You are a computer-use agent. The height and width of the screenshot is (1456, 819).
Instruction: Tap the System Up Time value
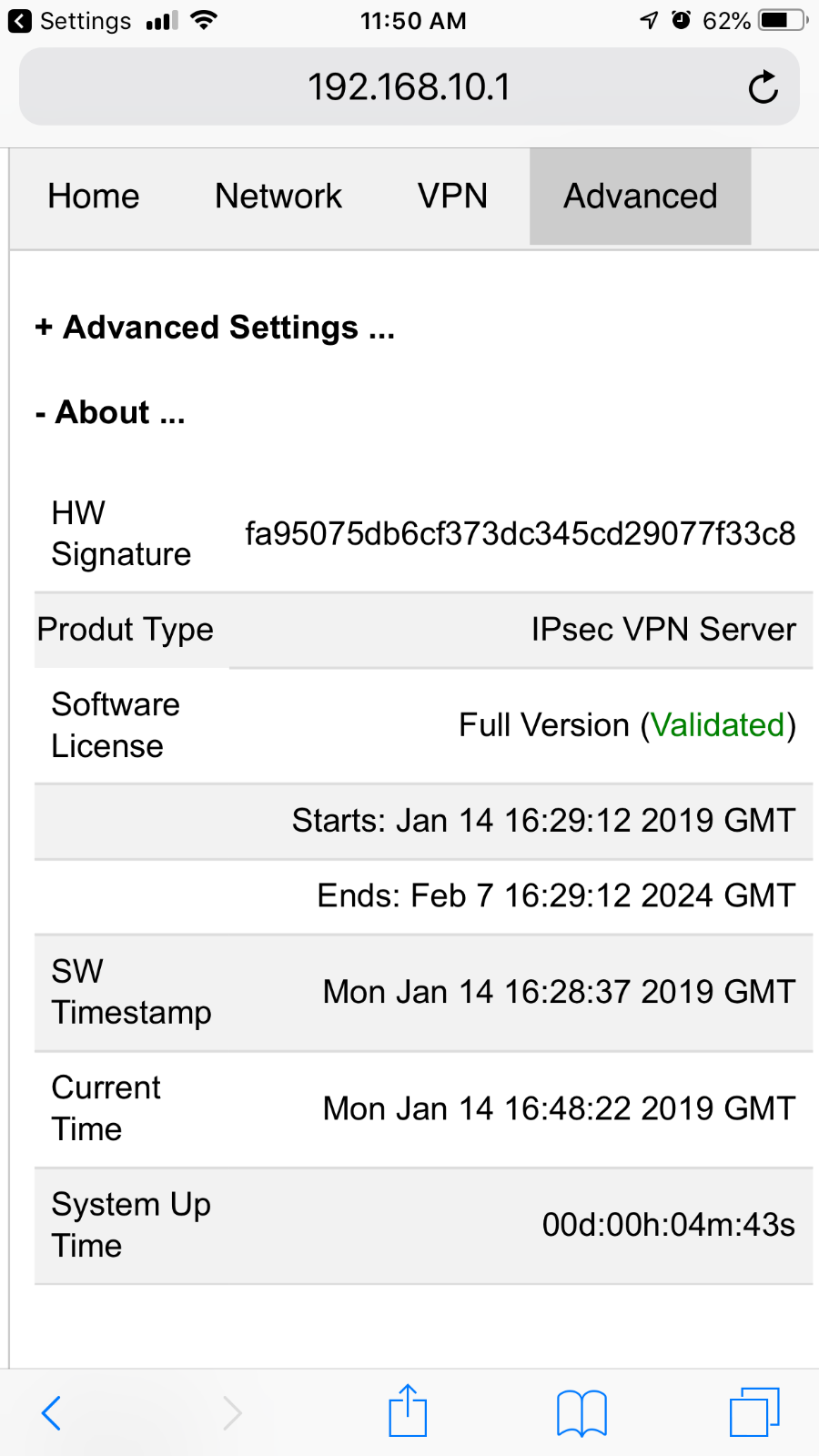point(669,1226)
